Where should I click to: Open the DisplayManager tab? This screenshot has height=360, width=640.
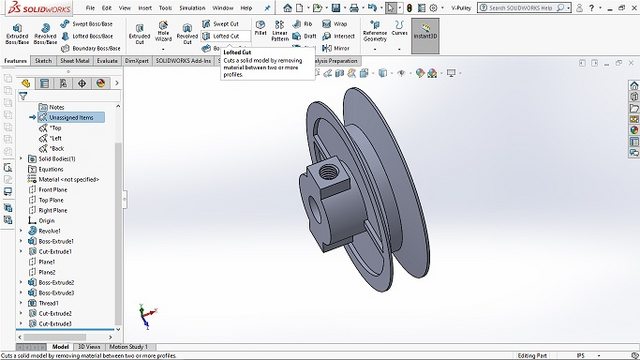[101, 83]
